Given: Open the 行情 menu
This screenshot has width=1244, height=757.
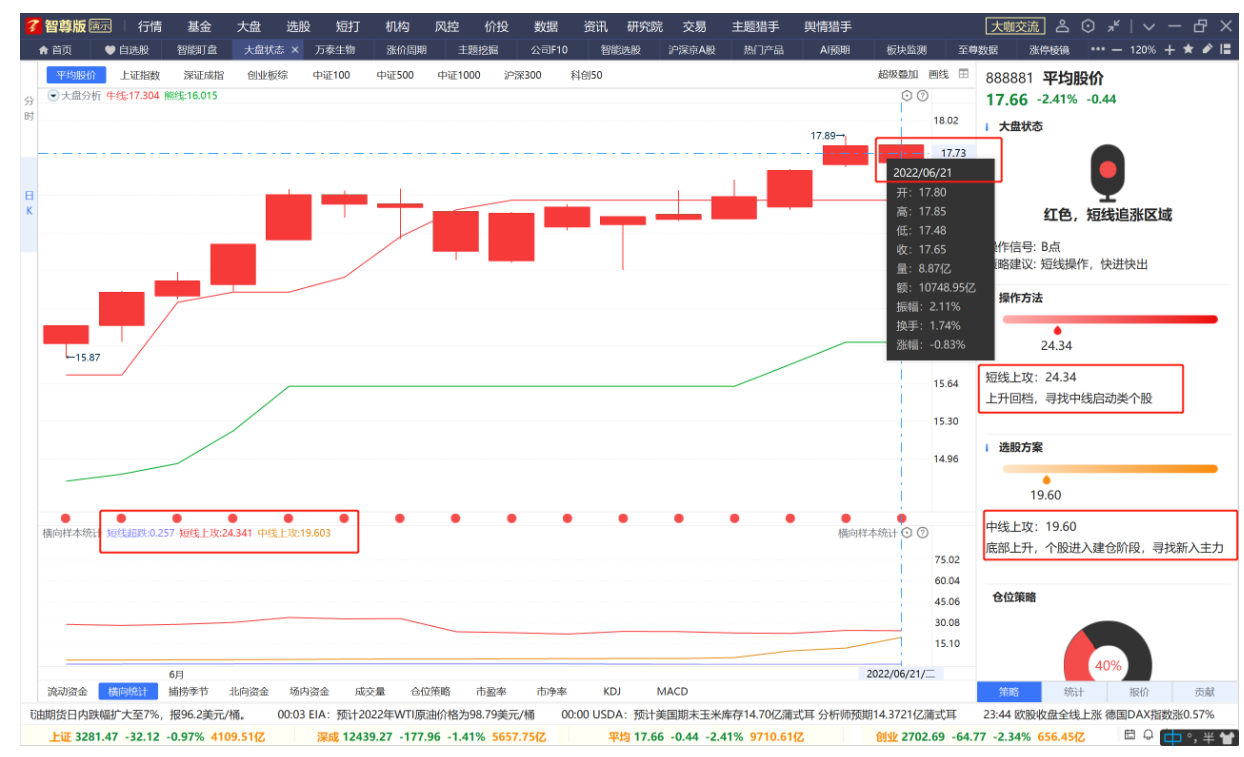Looking at the screenshot, I should click(150, 27).
